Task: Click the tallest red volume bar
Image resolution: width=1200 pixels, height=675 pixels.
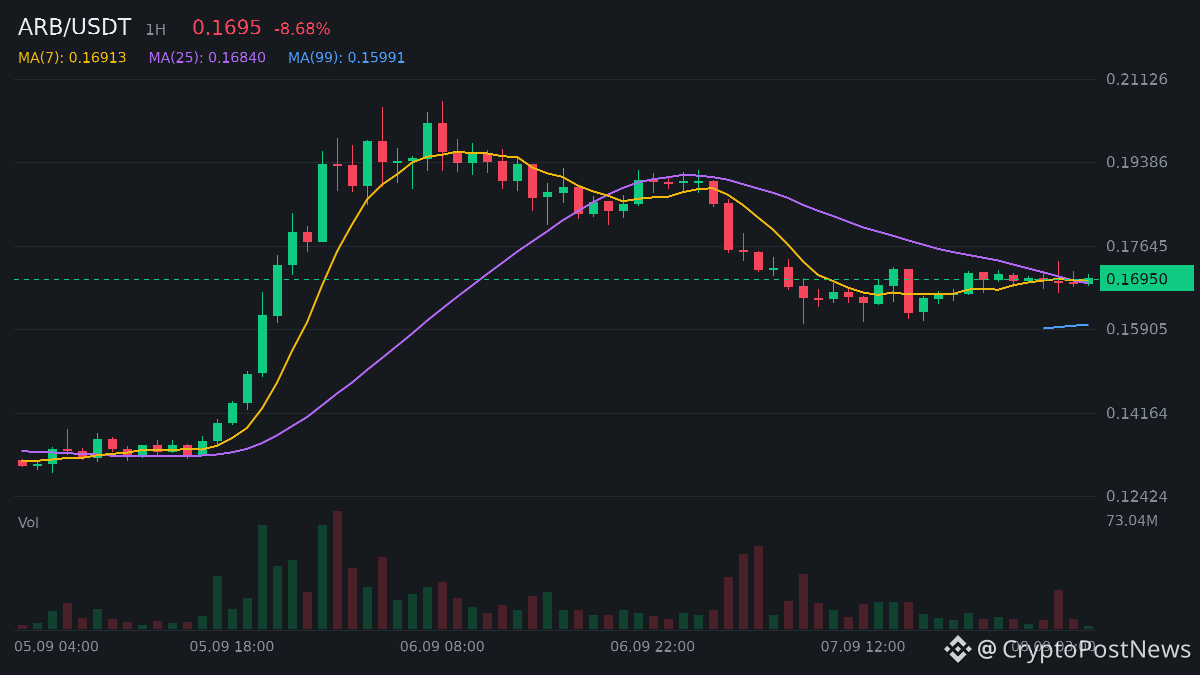Action: [338, 570]
